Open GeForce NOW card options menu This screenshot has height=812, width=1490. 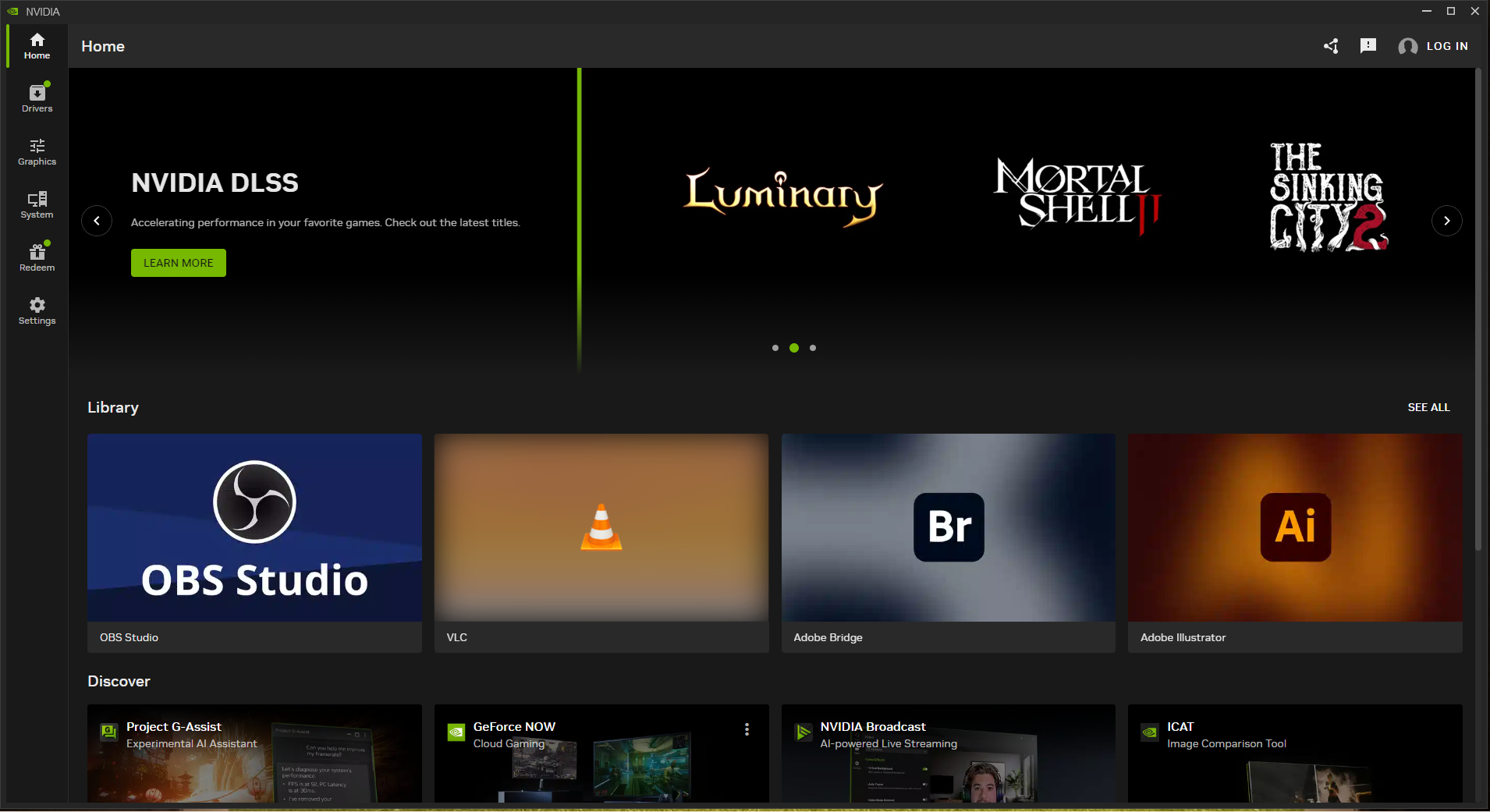point(747,729)
